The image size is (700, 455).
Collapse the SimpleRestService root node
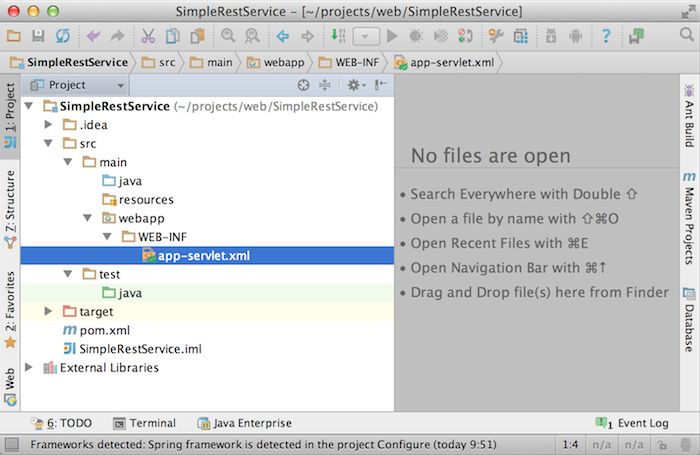coord(29,106)
